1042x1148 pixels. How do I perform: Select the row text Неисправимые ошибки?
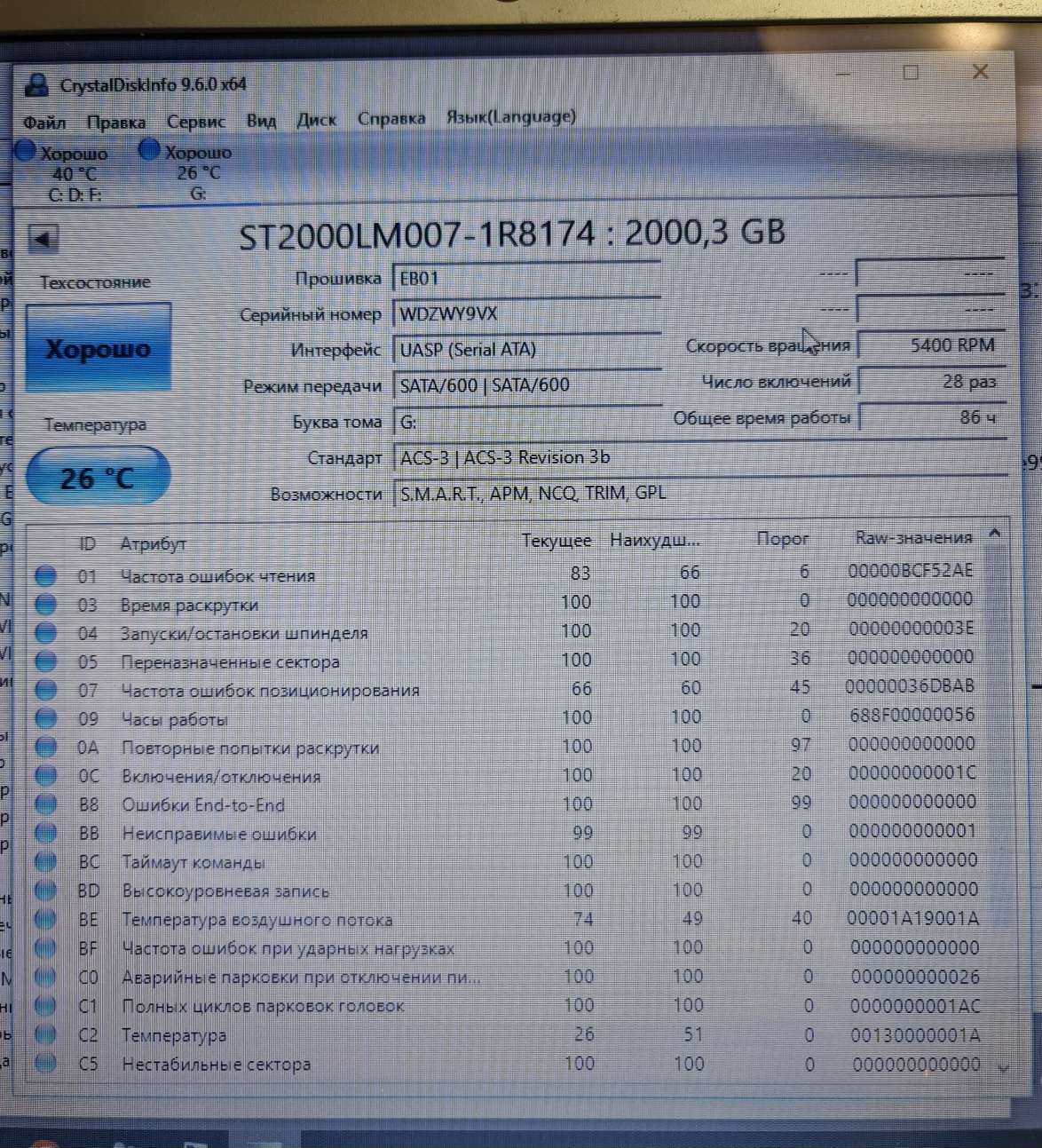(219, 834)
